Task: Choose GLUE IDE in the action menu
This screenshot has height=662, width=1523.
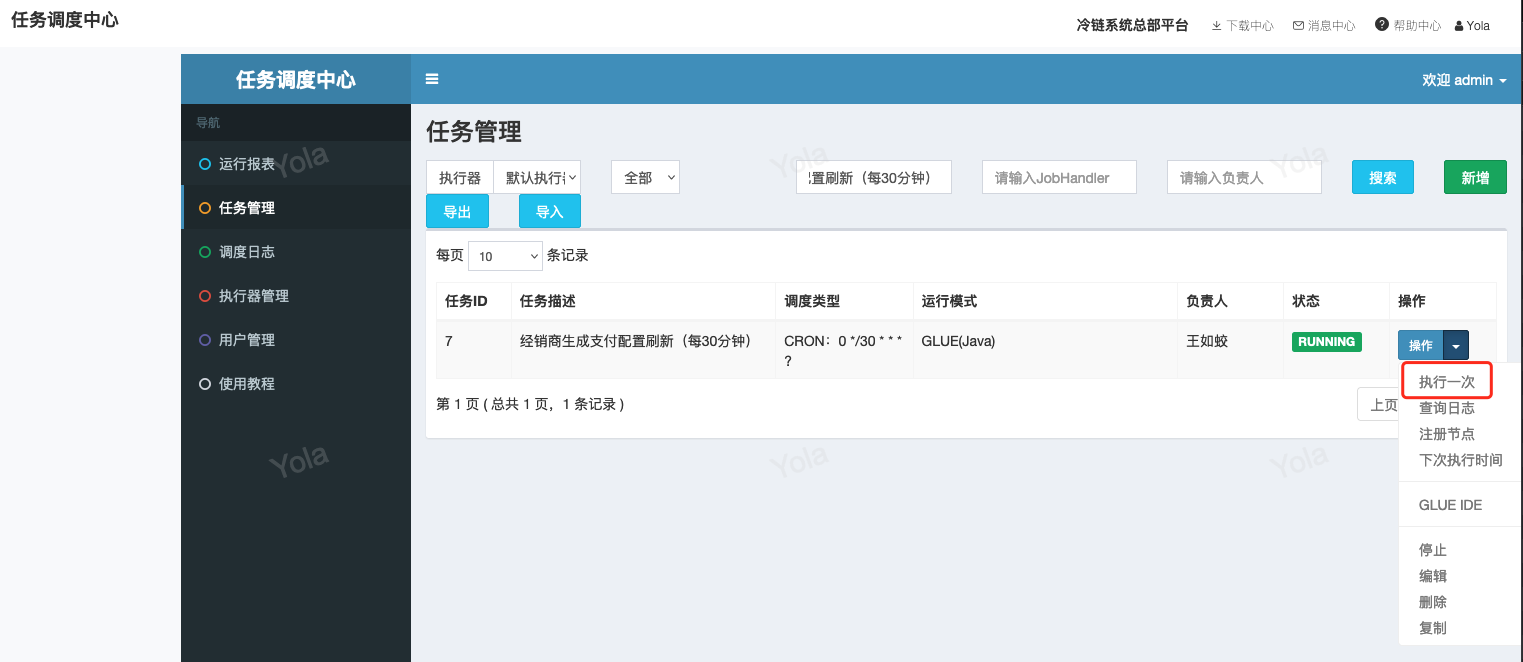Action: click(1450, 505)
